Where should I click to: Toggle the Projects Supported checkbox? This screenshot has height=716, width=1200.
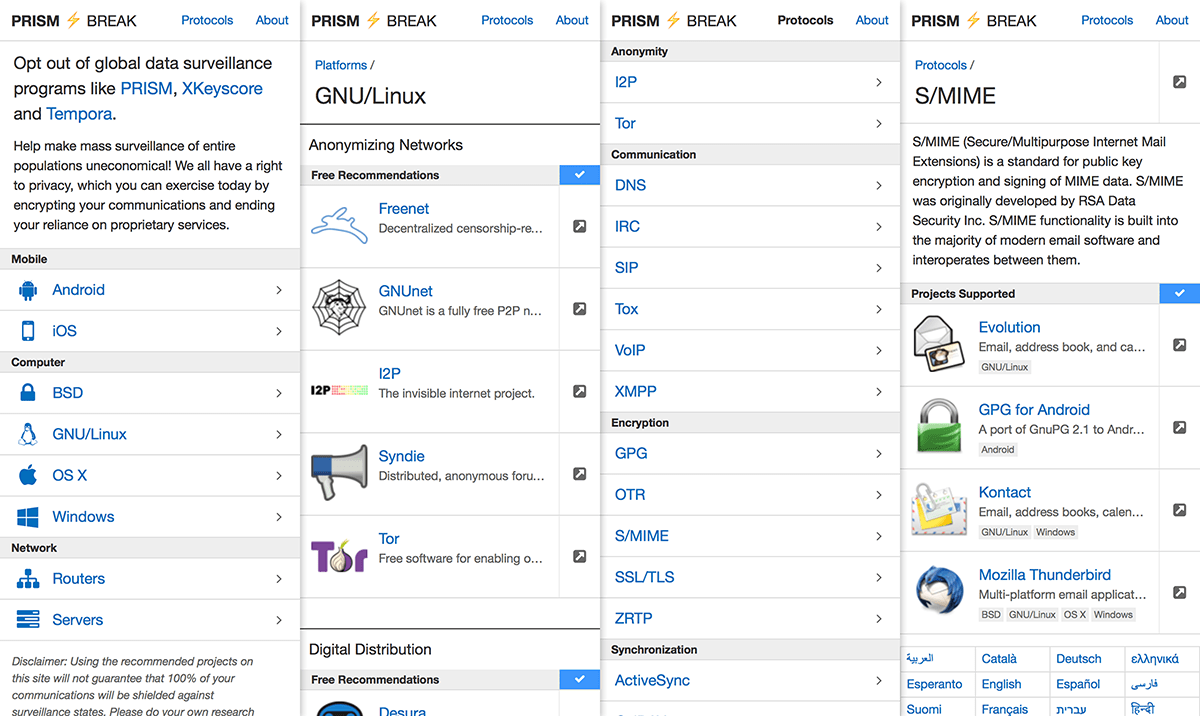(1180, 294)
